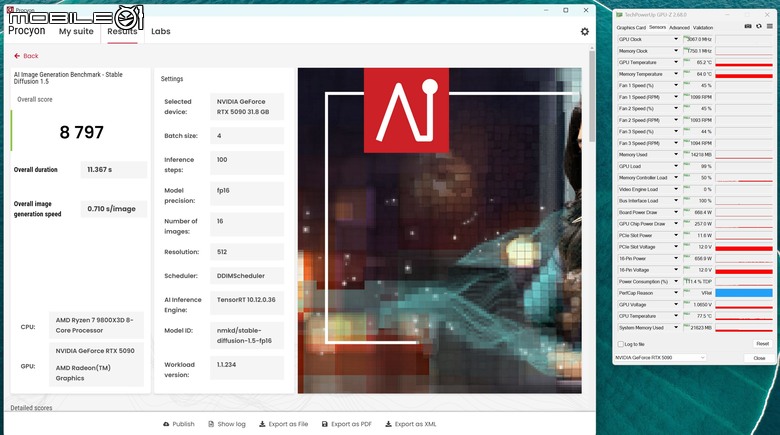Publish the benchmark result
The image size is (780, 435).
[179, 424]
